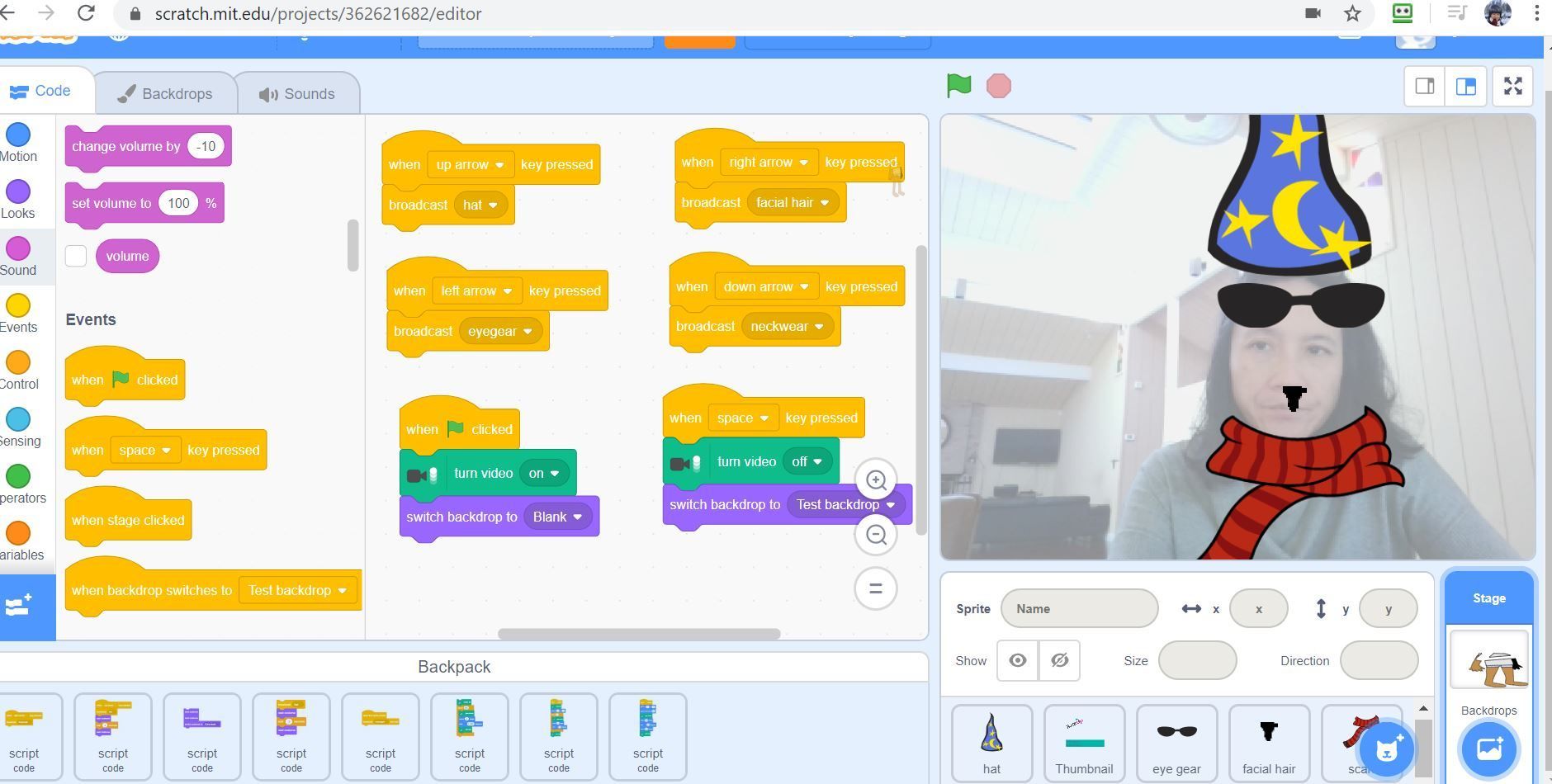Zoom in on the code workspace

point(876,480)
